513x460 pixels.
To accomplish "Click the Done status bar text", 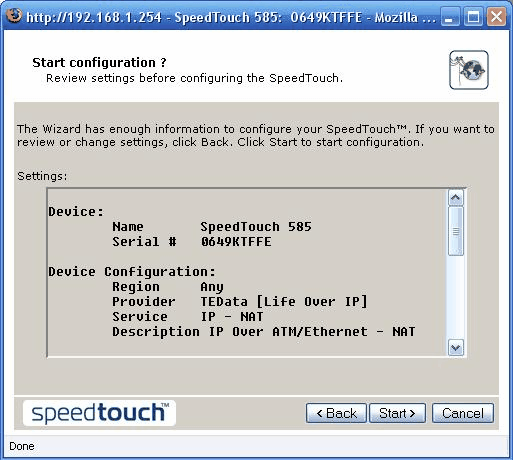I will click(22, 446).
